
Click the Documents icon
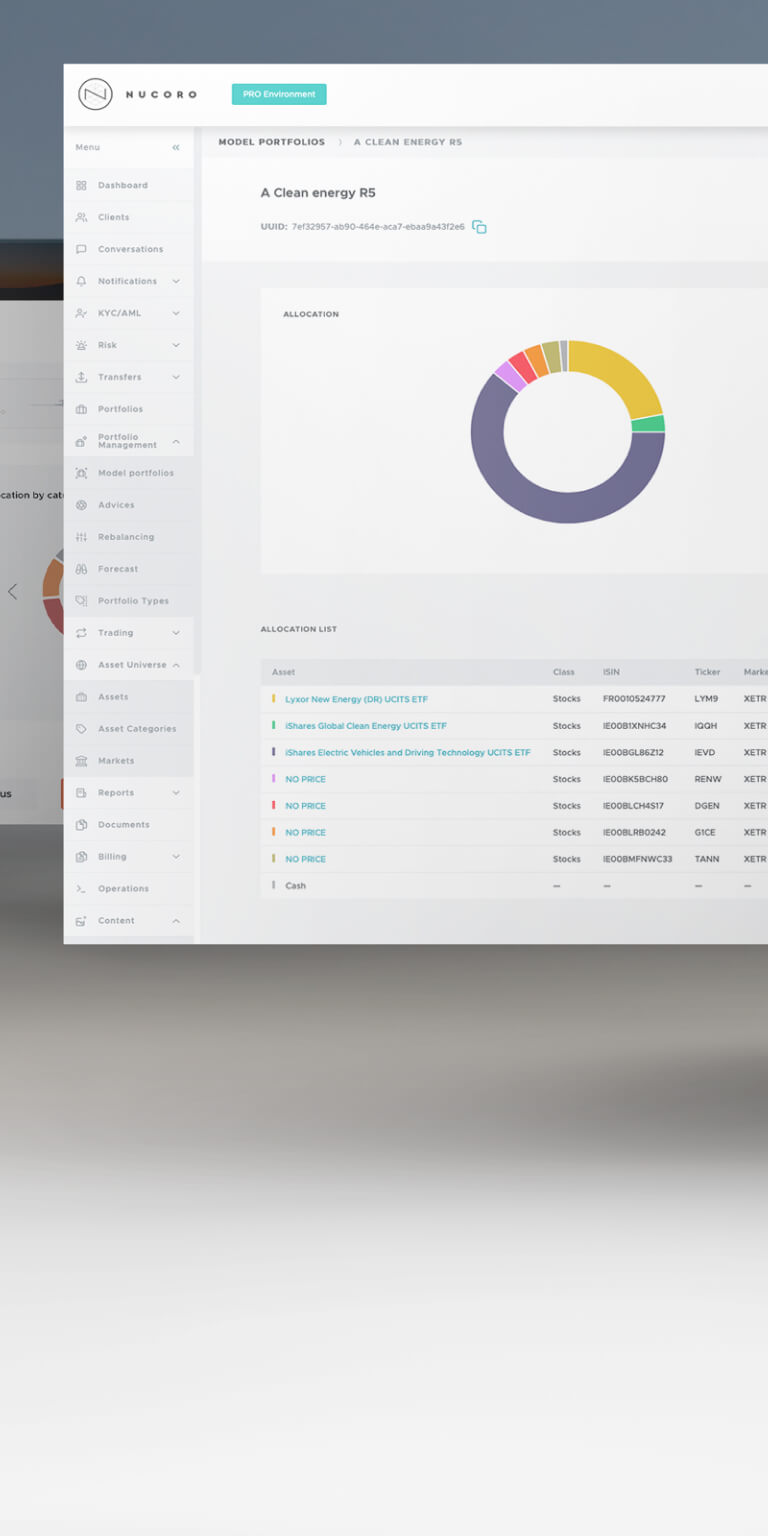click(x=81, y=826)
